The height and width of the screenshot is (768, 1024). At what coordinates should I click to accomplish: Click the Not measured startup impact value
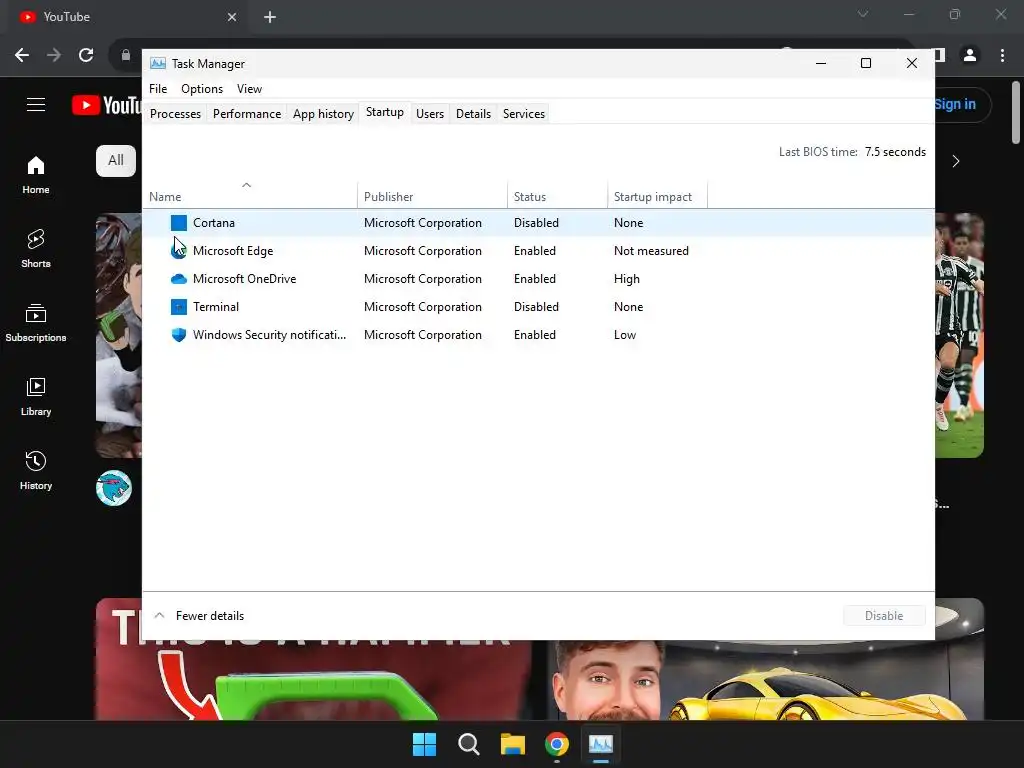651,251
